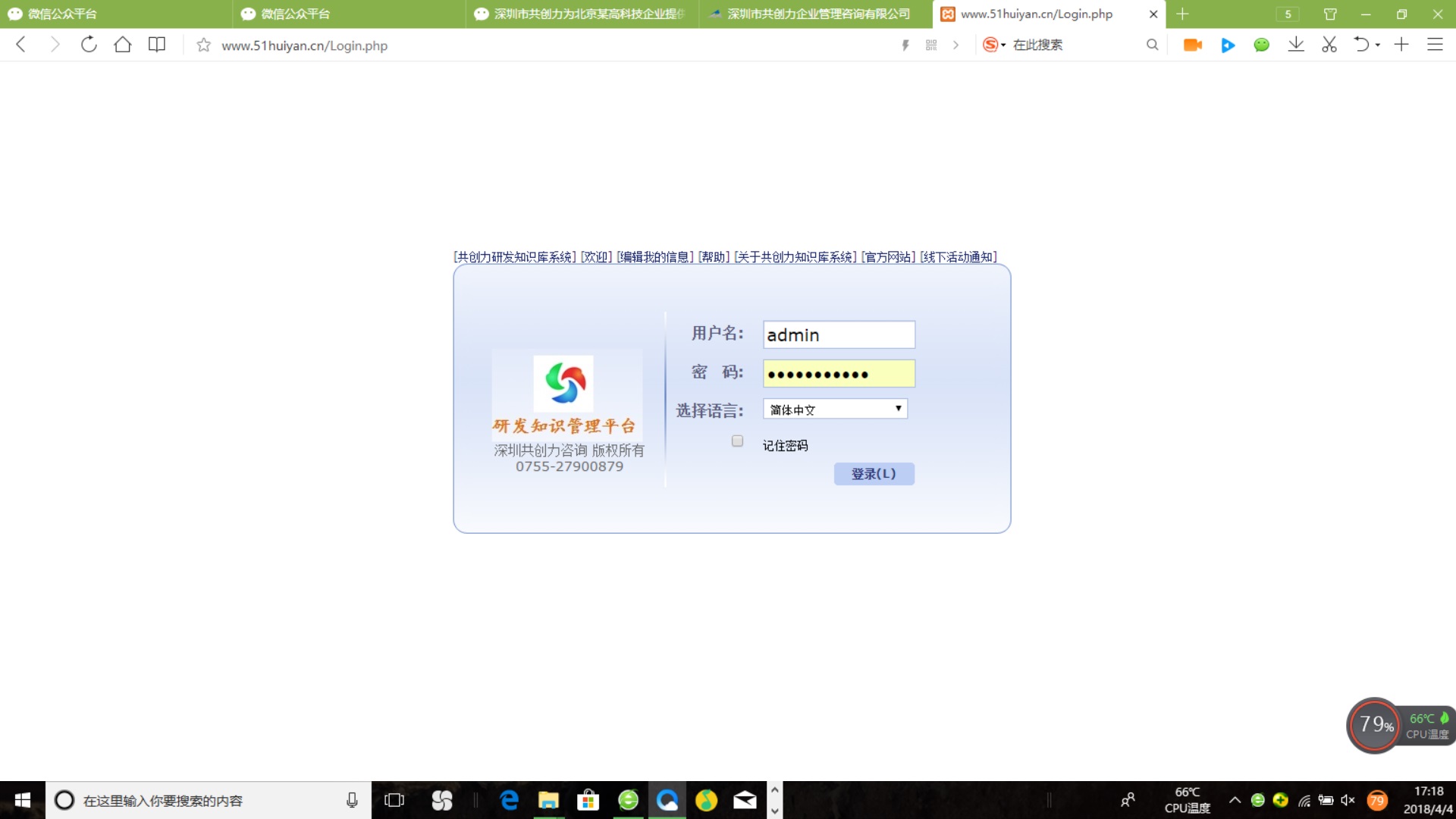
Task: Open the [关于共创力知识库系统] link
Action: tap(795, 257)
